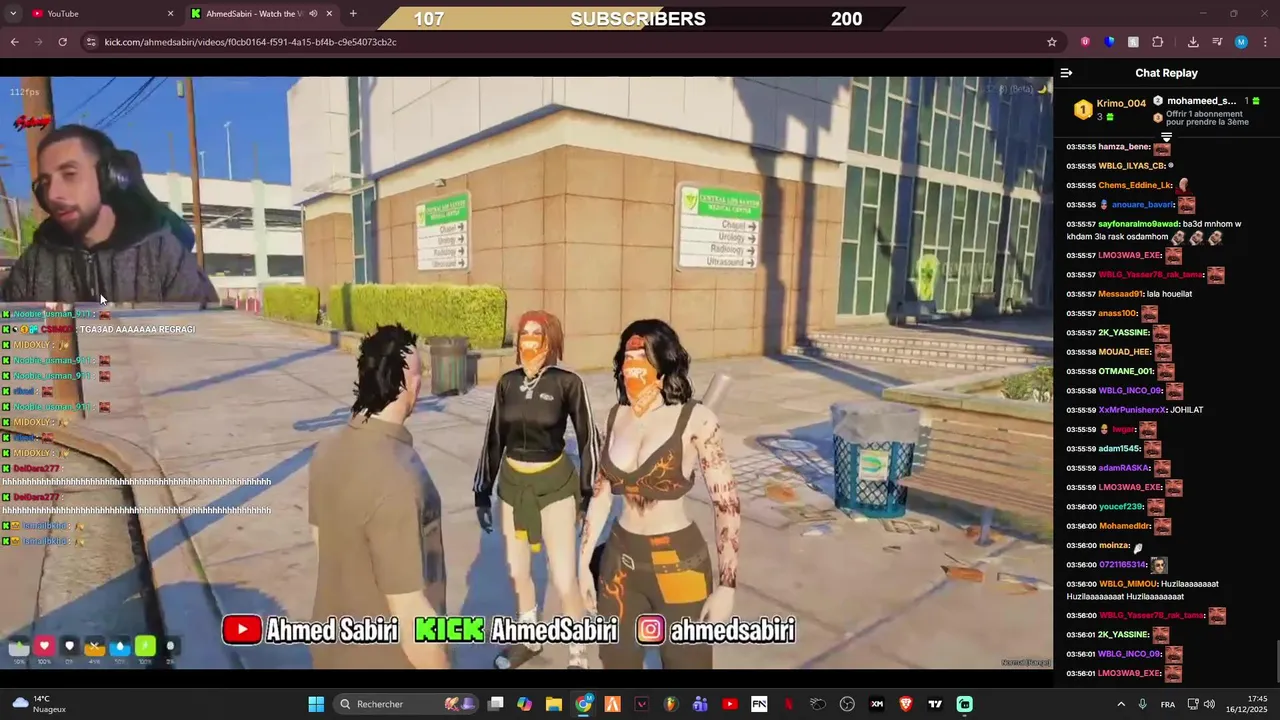Open XxMrPunisherxX username in chat
The height and width of the screenshot is (720, 1280).
[x=1132, y=410]
